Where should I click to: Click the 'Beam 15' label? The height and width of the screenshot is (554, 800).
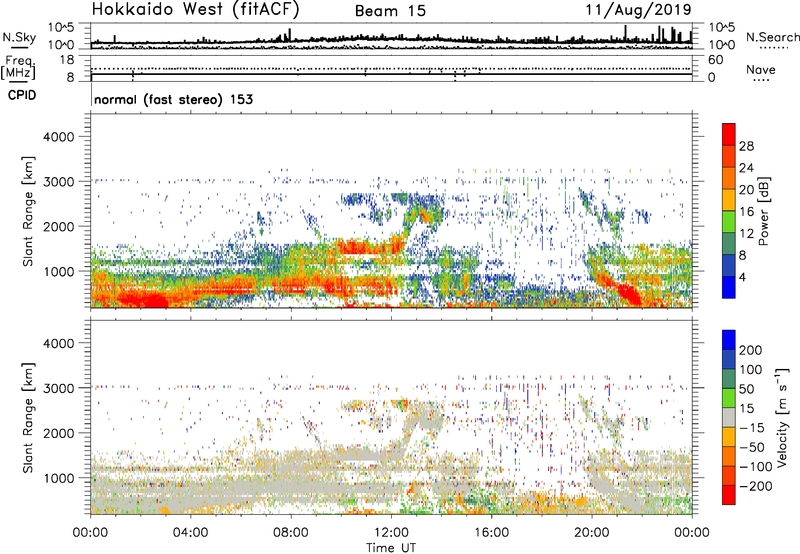pyautogui.click(x=390, y=11)
